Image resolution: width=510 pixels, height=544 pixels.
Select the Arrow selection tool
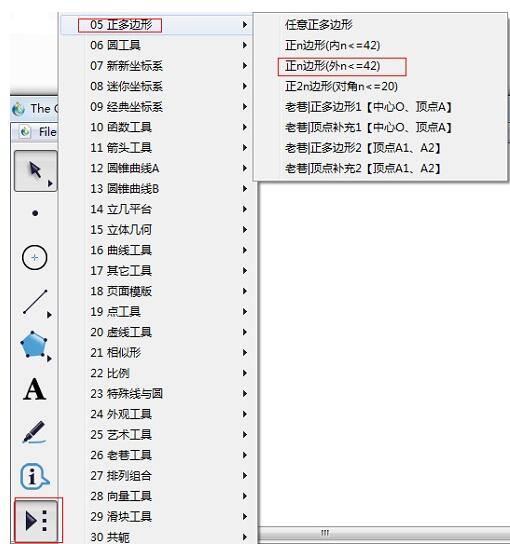[35, 171]
